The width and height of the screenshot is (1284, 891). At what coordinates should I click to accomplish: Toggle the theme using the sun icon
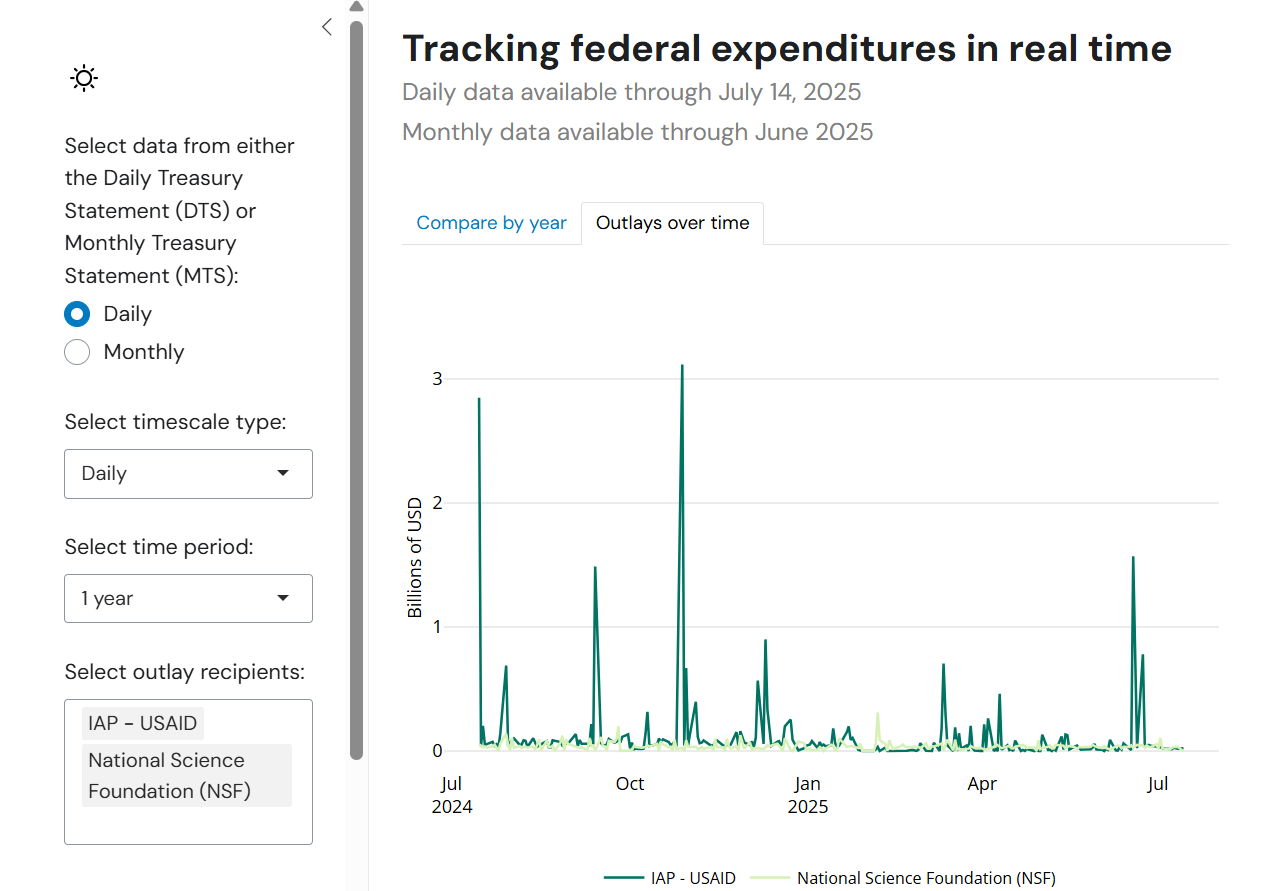click(84, 78)
